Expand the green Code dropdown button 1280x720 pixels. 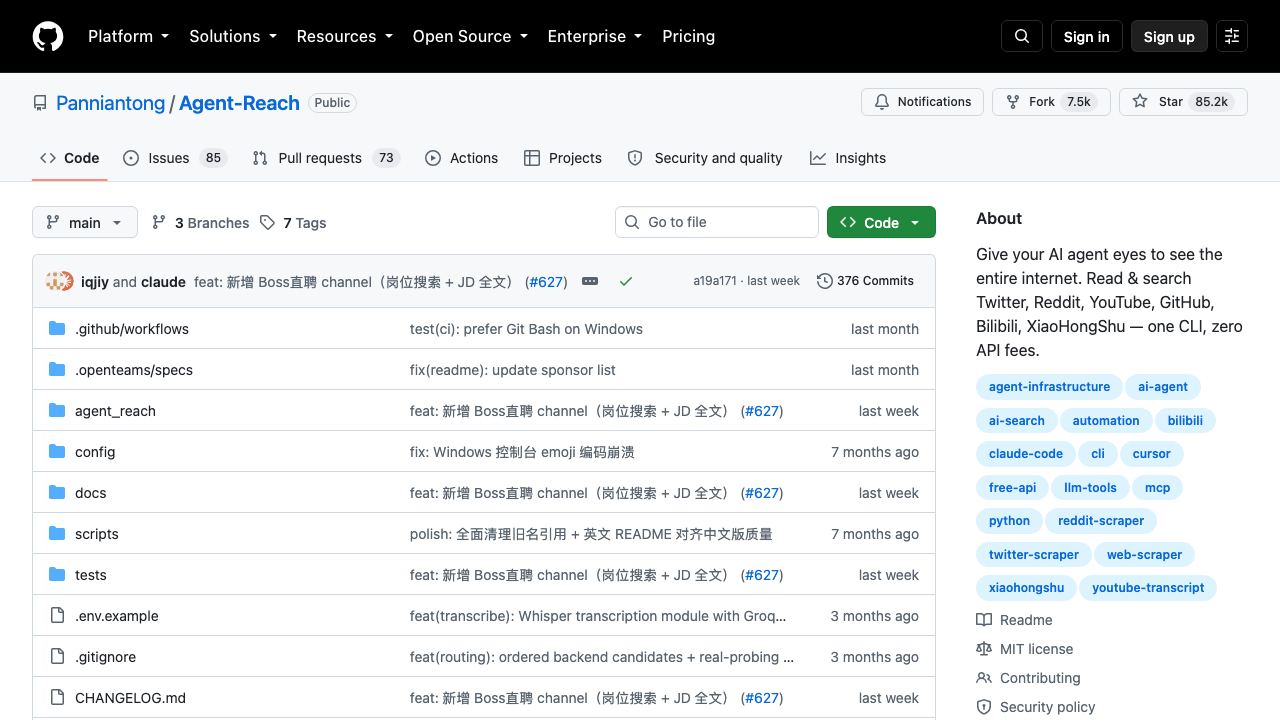881,222
